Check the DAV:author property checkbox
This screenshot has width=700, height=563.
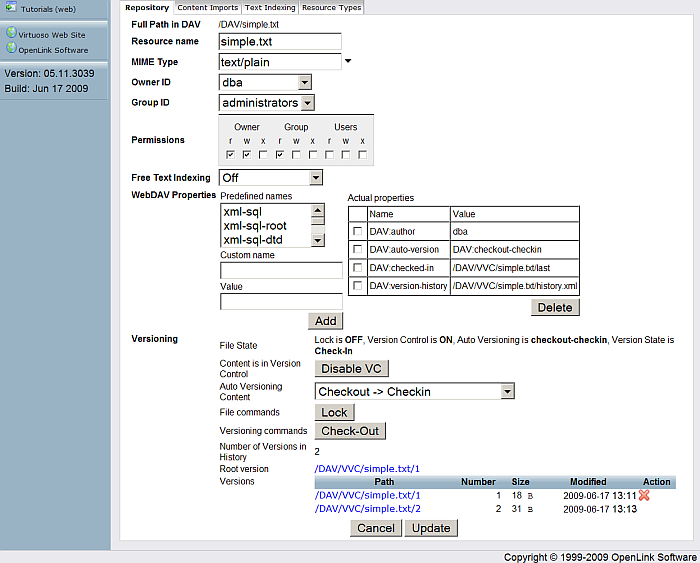(358, 231)
